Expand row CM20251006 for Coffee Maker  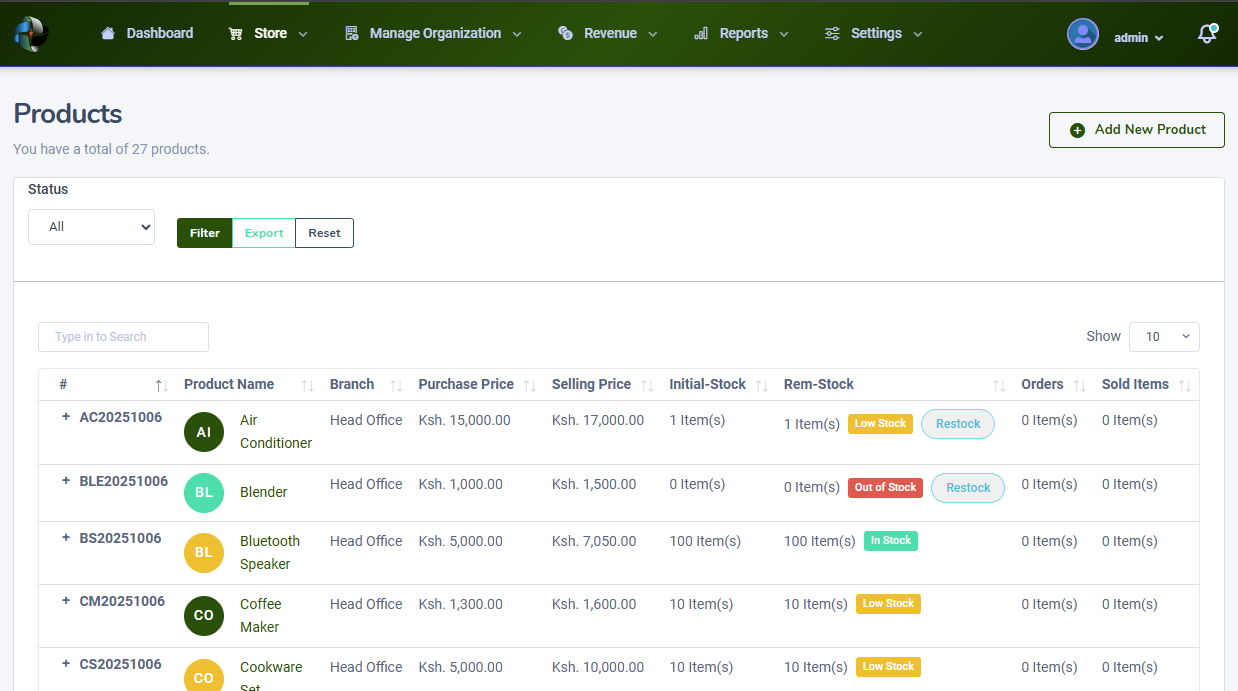pos(66,601)
